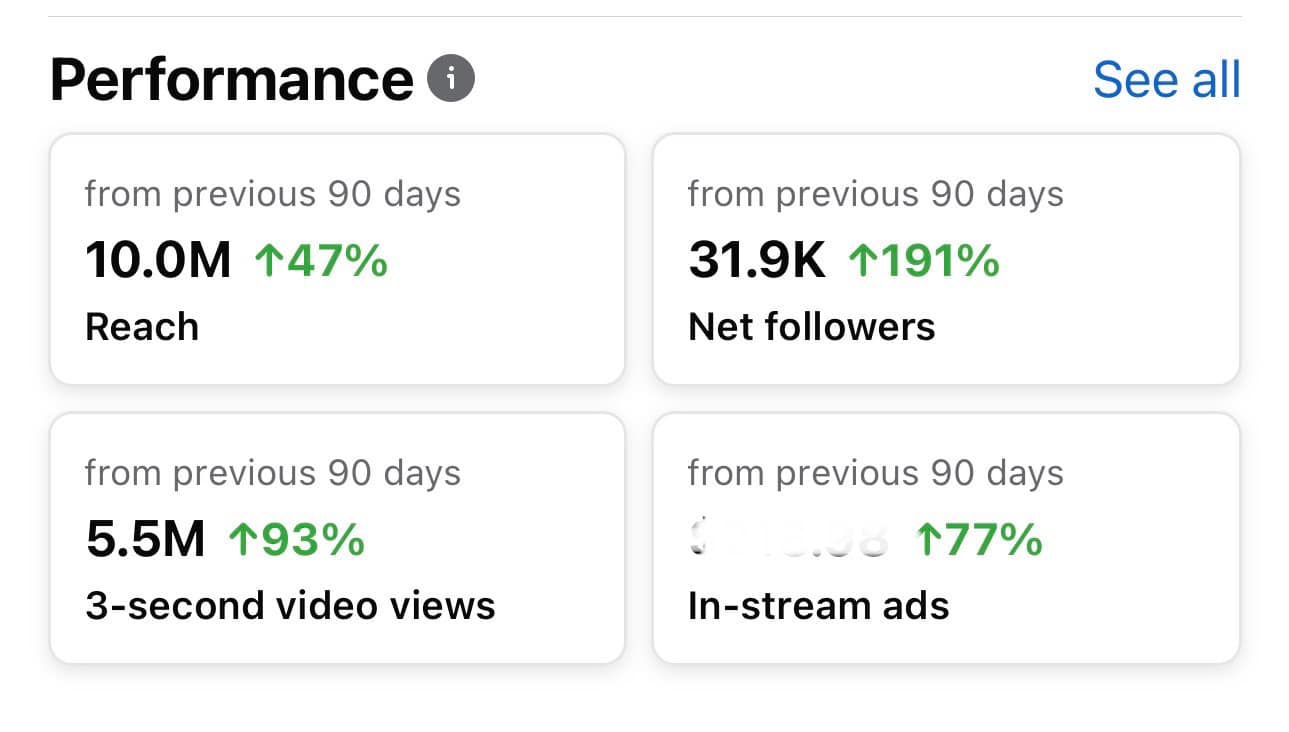
Task: Click the blurred in-stream ads amount
Action: pyautogui.click(x=790, y=541)
